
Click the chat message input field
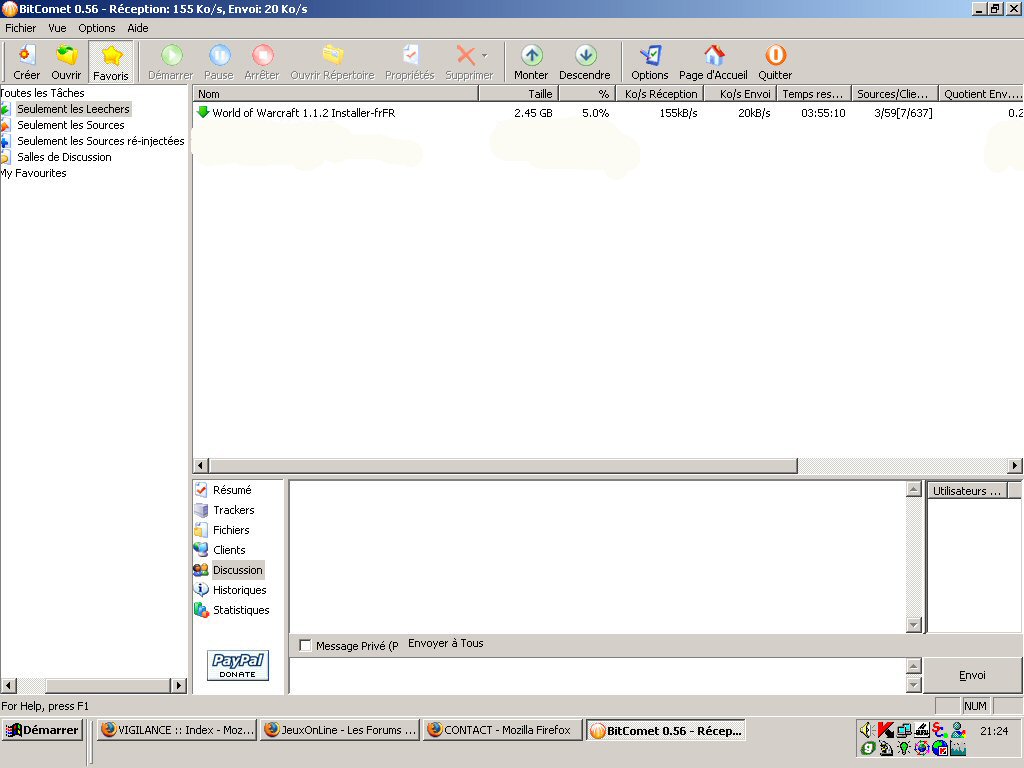tap(597, 675)
